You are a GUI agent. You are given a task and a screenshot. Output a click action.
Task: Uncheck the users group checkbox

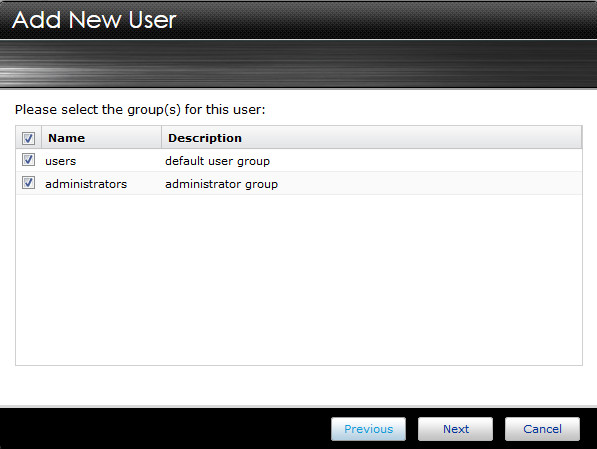click(x=28, y=160)
